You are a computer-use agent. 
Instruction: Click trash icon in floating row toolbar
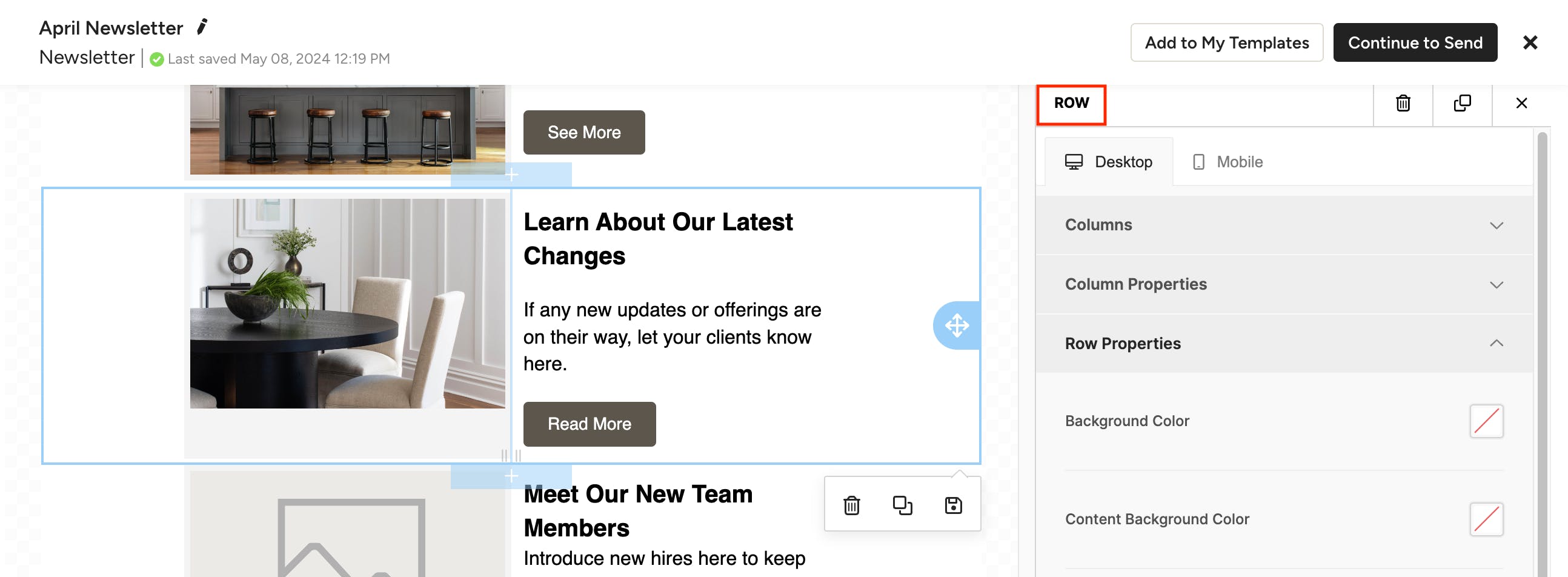point(851,504)
